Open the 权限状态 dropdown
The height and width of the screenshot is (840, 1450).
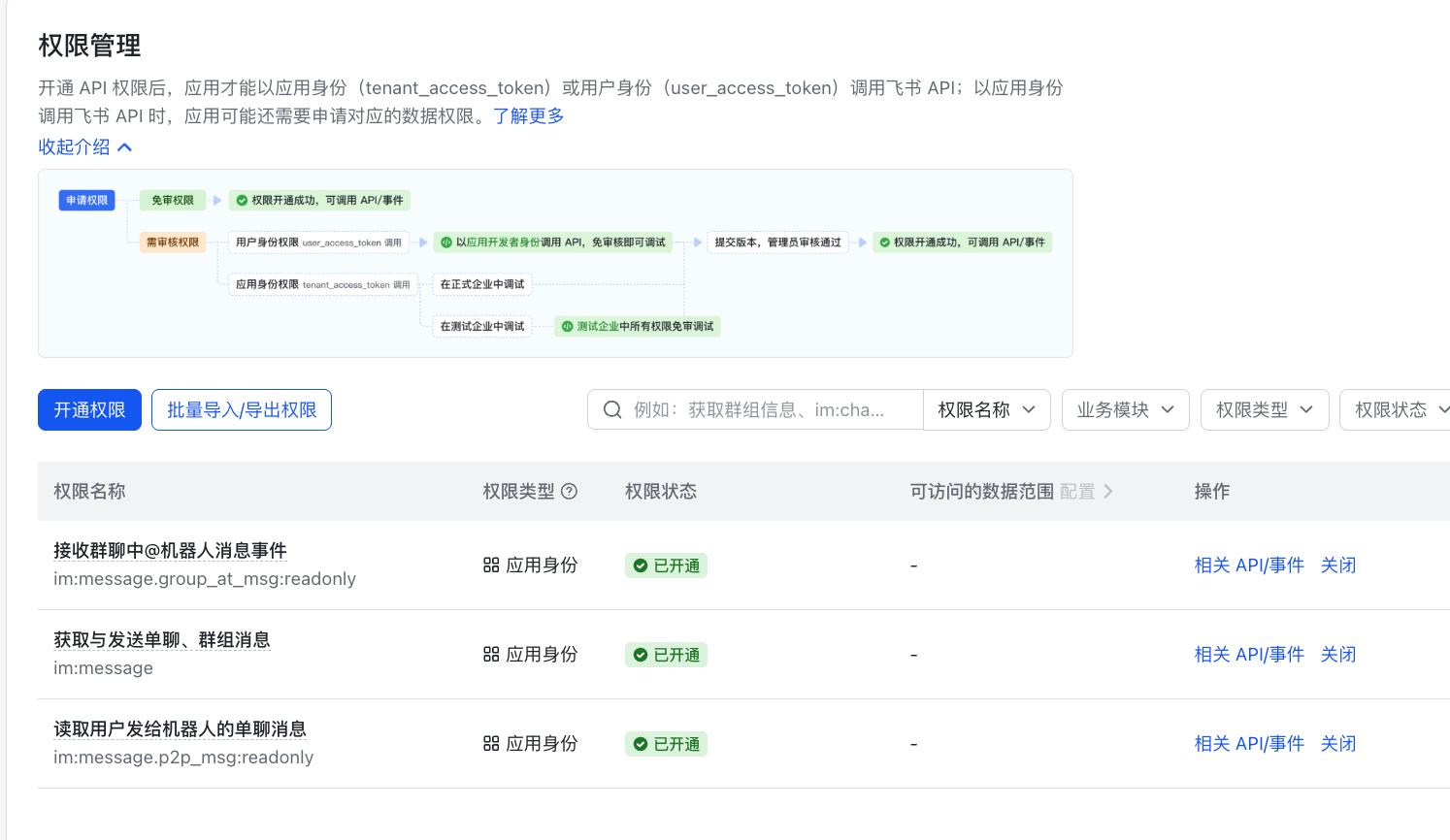1398,409
